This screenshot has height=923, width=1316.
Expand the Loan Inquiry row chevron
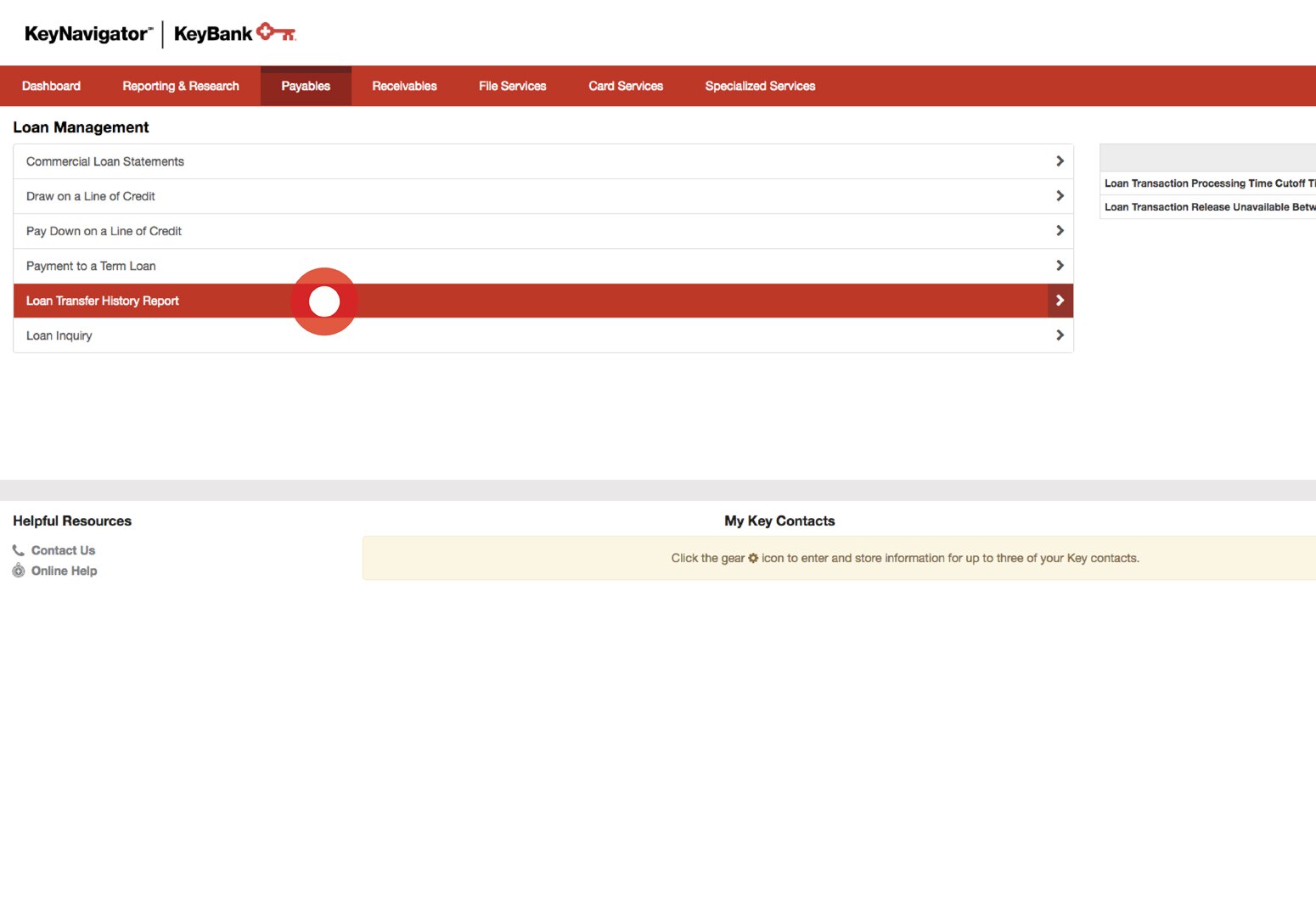click(x=1060, y=335)
